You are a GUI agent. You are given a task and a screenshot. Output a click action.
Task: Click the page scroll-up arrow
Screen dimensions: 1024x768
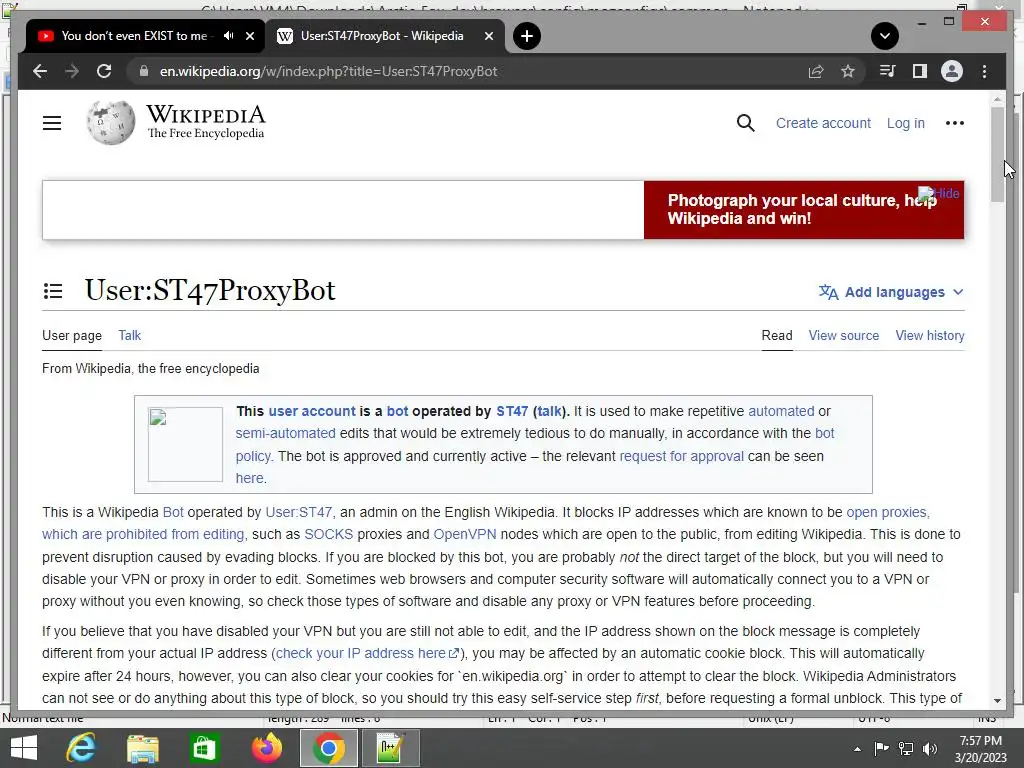click(997, 100)
